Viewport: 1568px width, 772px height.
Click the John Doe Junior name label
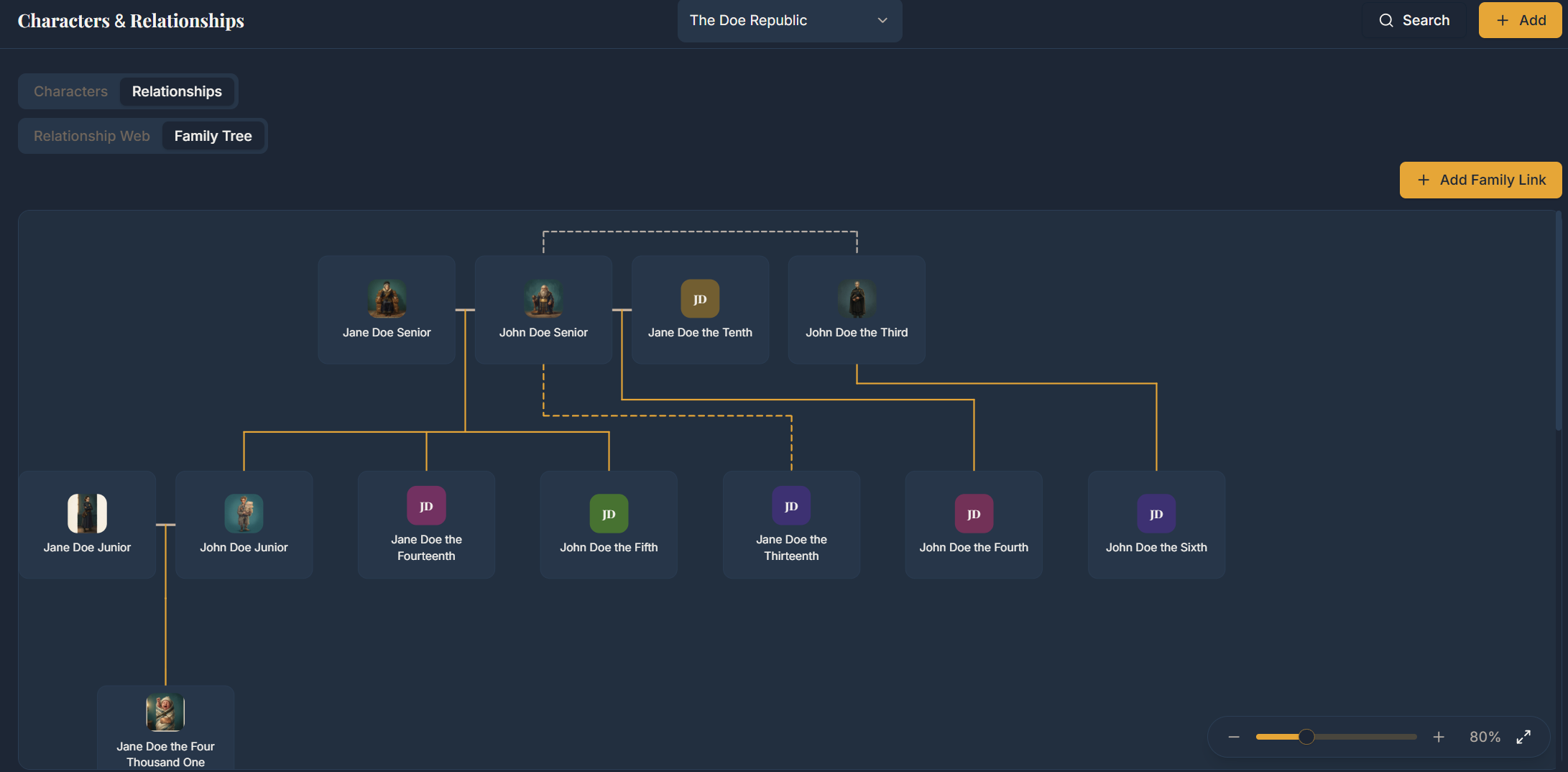(244, 547)
